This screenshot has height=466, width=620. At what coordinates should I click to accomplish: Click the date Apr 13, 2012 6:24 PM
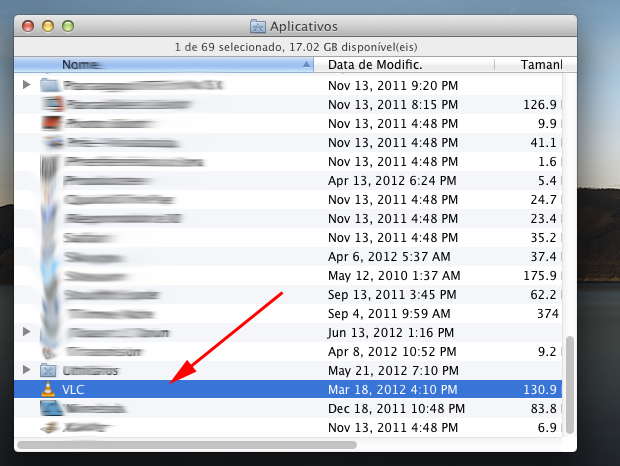click(392, 181)
